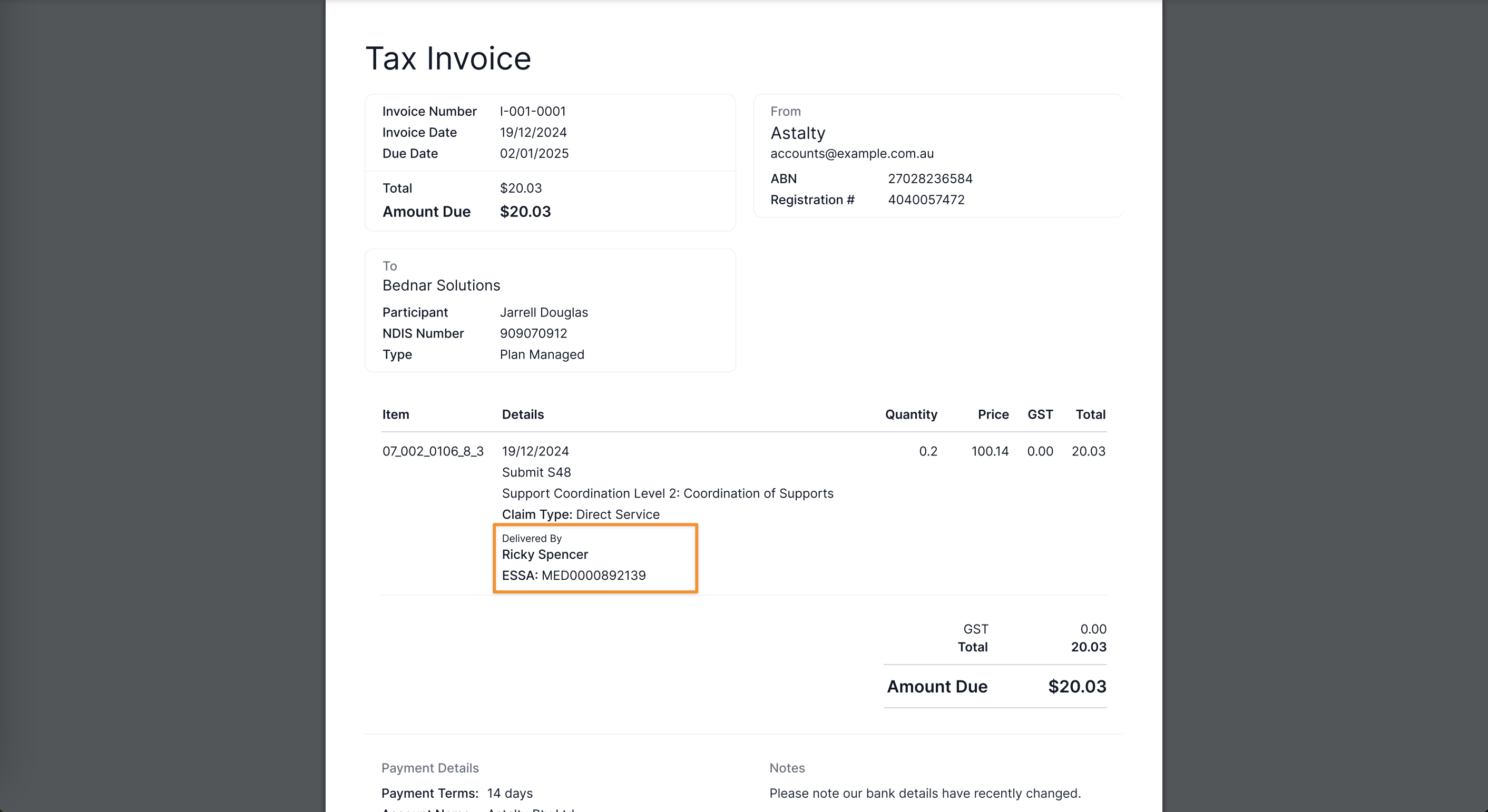Click registration number 4040057472
1488x812 pixels.
point(926,200)
